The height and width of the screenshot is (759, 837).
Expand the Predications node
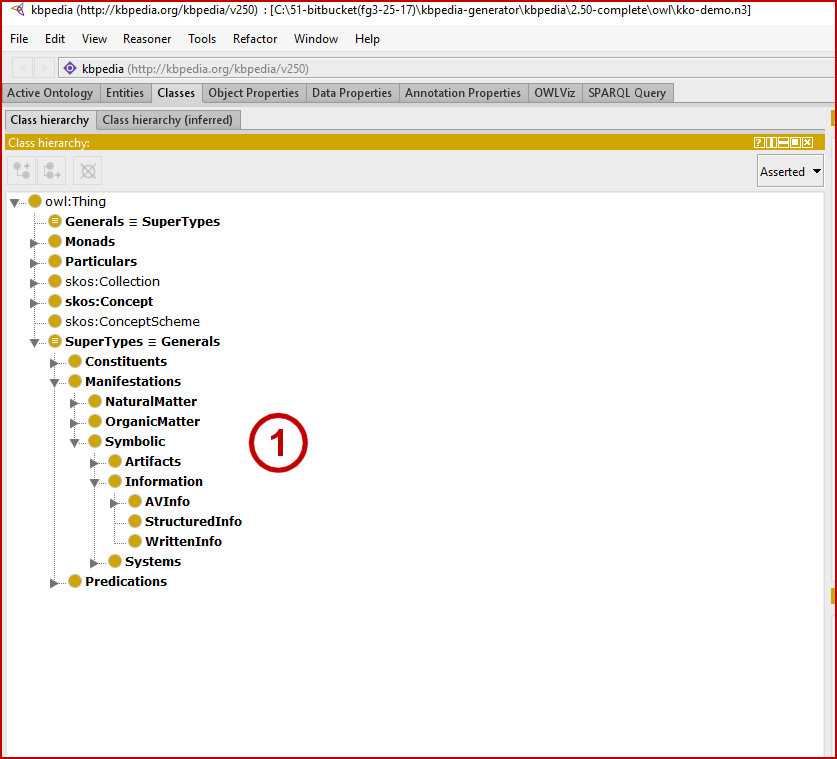coord(54,583)
